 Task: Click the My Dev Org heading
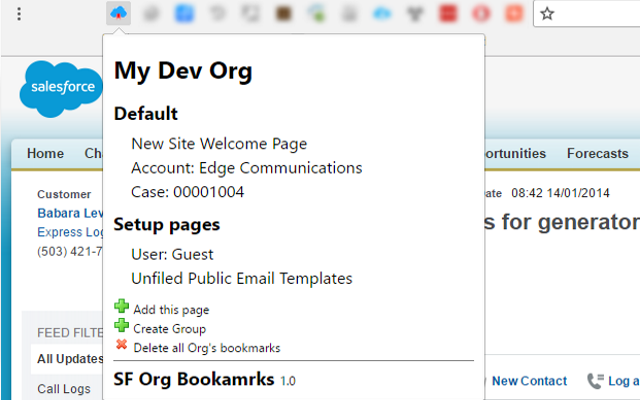tap(183, 71)
